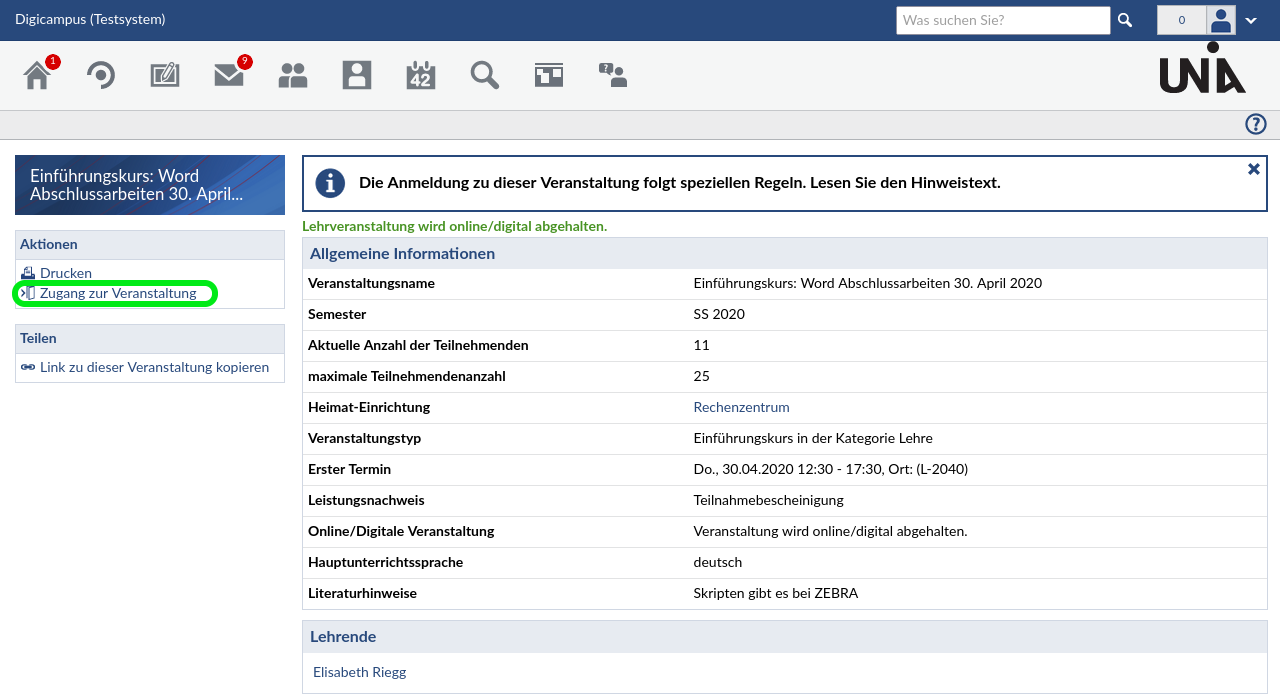The height and width of the screenshot is (700, 1280).
Task: Open the community people icon
Action: (x=293, y=76)
